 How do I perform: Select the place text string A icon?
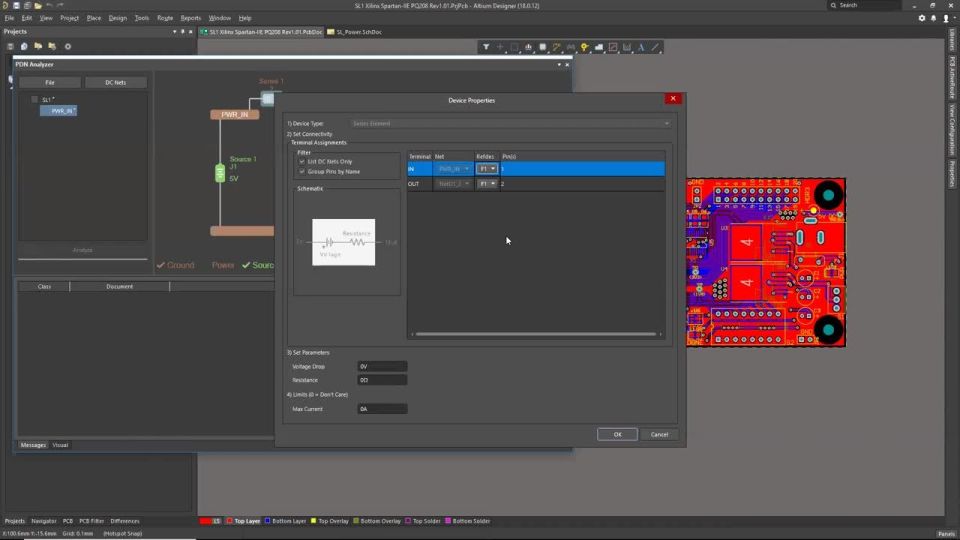(641, 47)
